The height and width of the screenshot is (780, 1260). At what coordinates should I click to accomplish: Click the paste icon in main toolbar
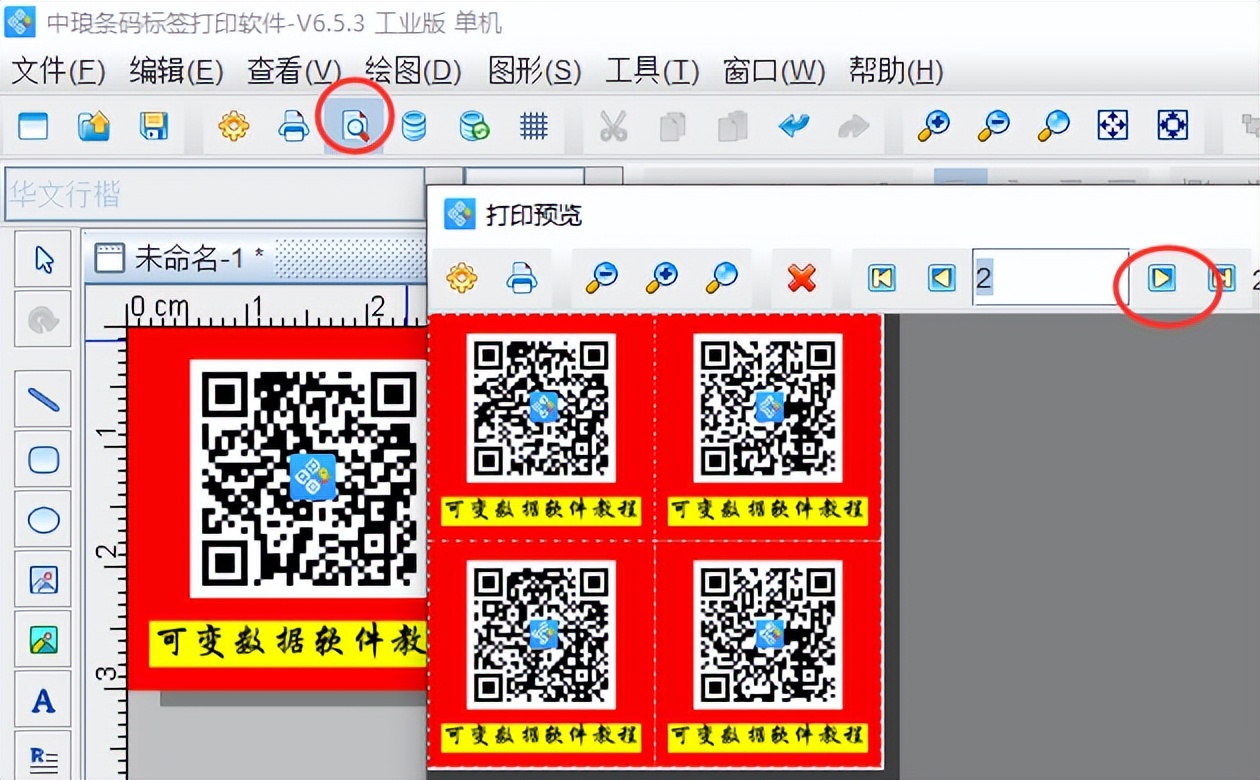click(x=733, y=126)
